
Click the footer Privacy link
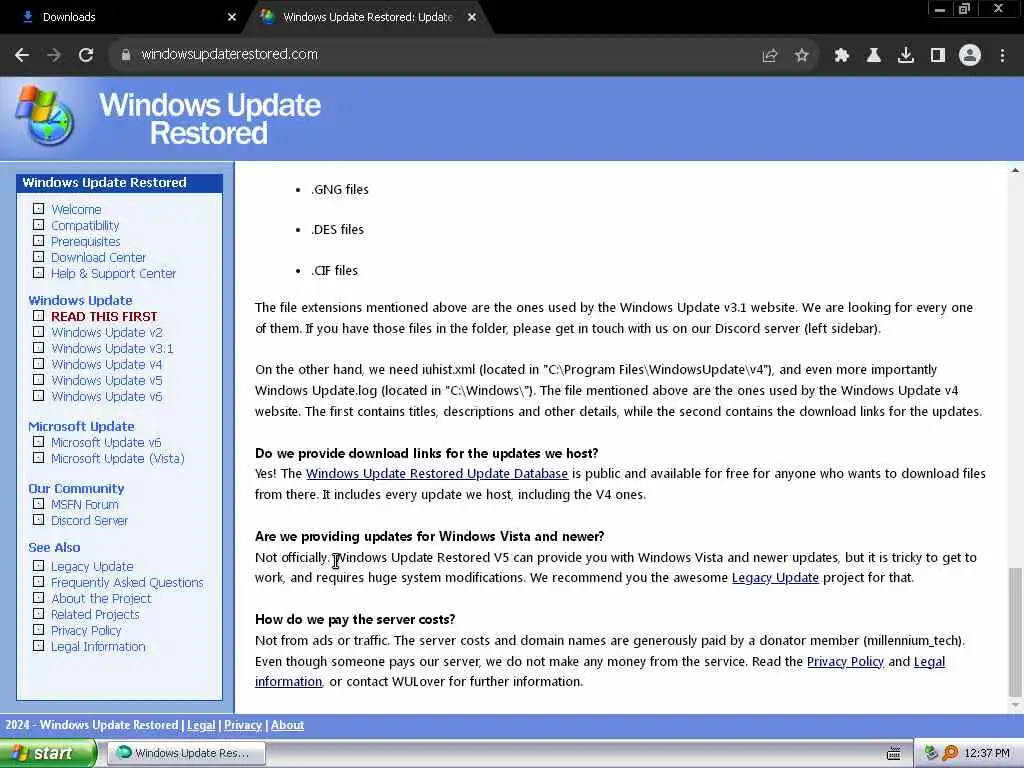[243, 725]
